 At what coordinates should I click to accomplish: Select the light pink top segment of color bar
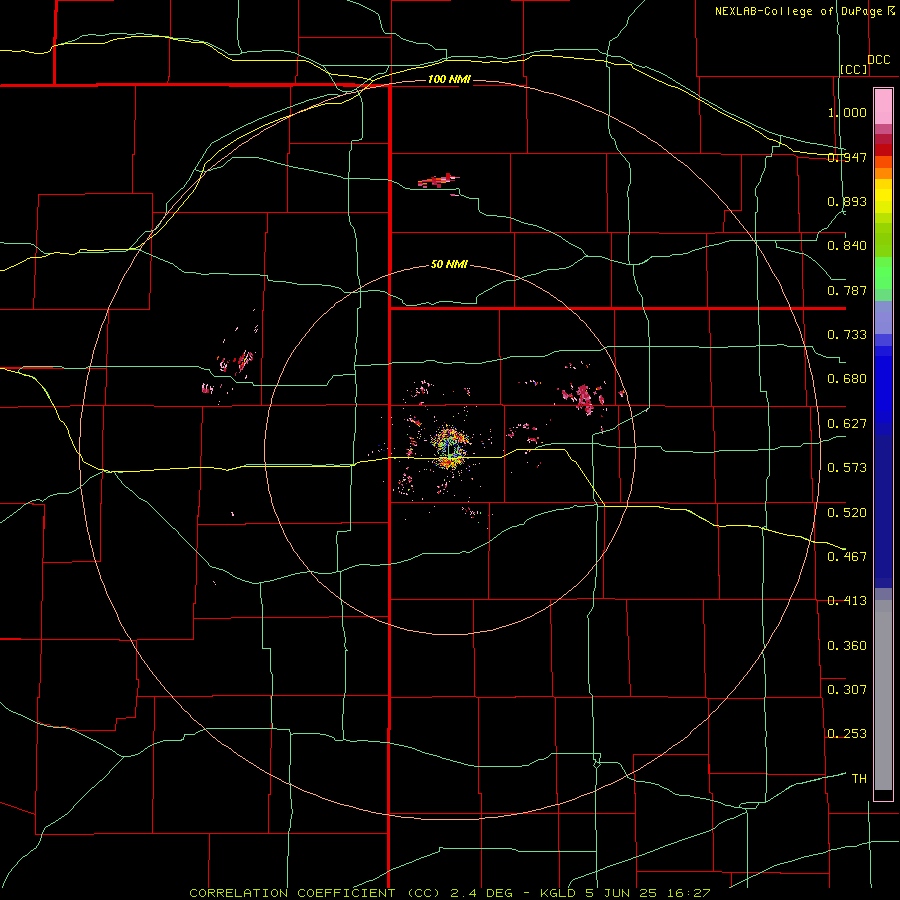point(883,106)
